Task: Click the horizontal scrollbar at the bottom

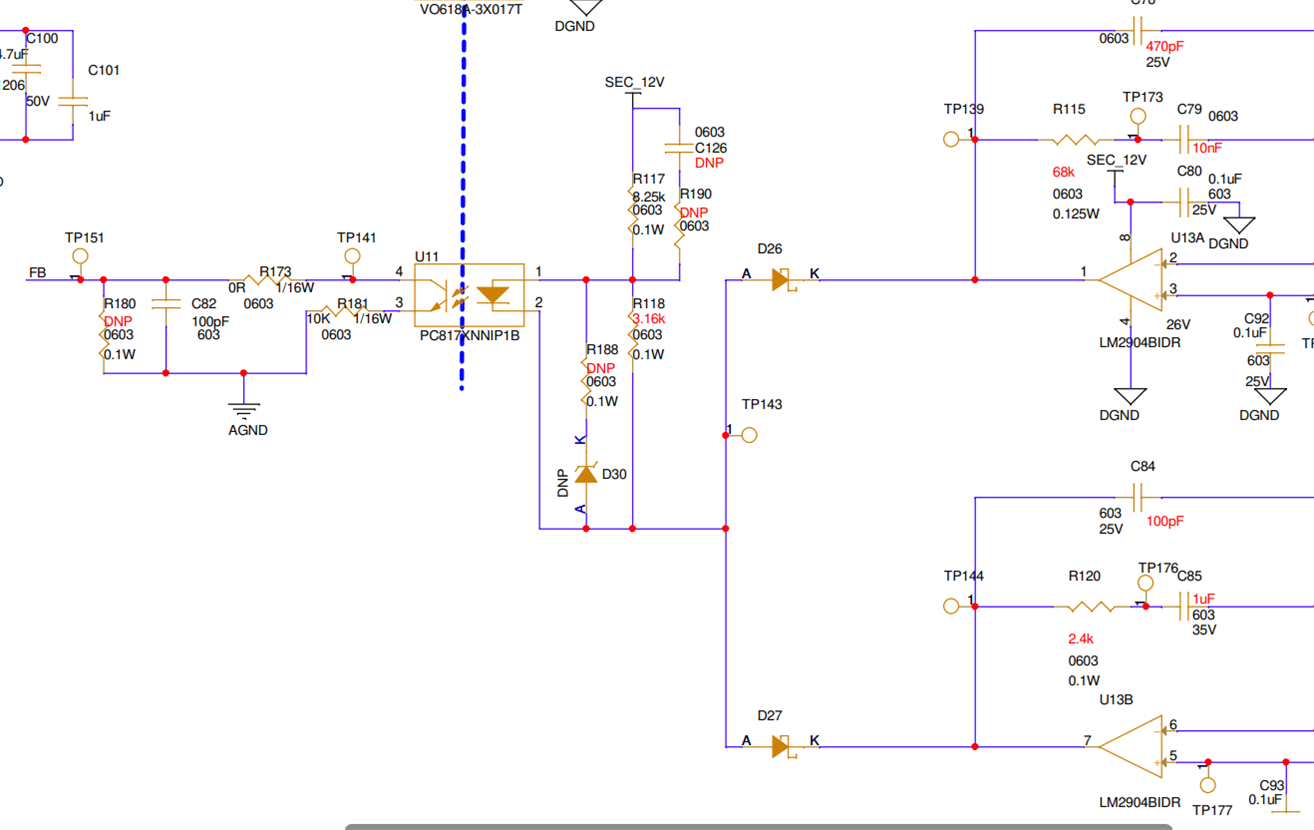Action: coord(758,826)
